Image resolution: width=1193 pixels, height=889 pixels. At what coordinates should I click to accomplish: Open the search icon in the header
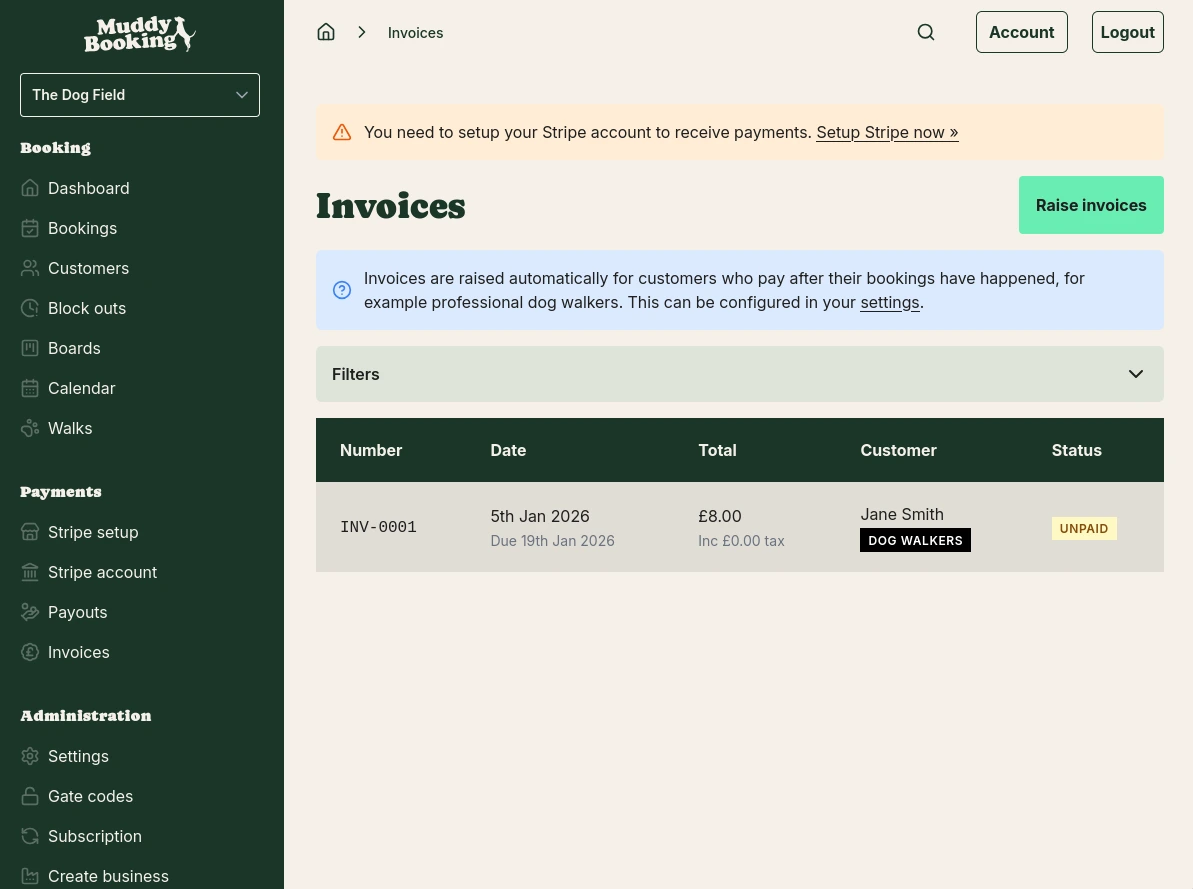(926, 32)
